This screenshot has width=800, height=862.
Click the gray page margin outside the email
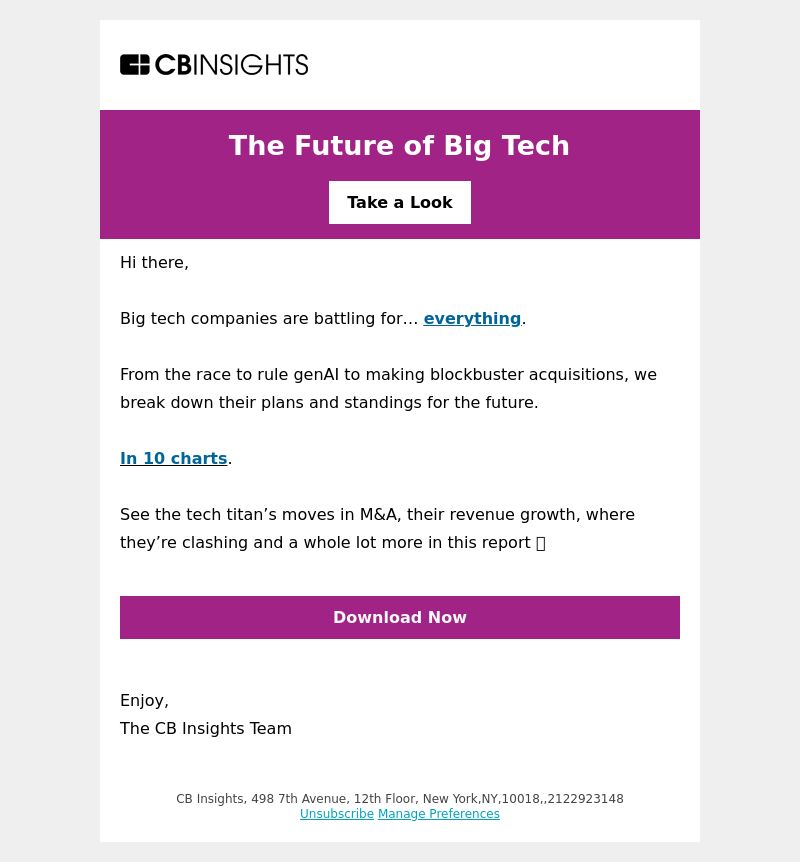[x=49, y=431]
